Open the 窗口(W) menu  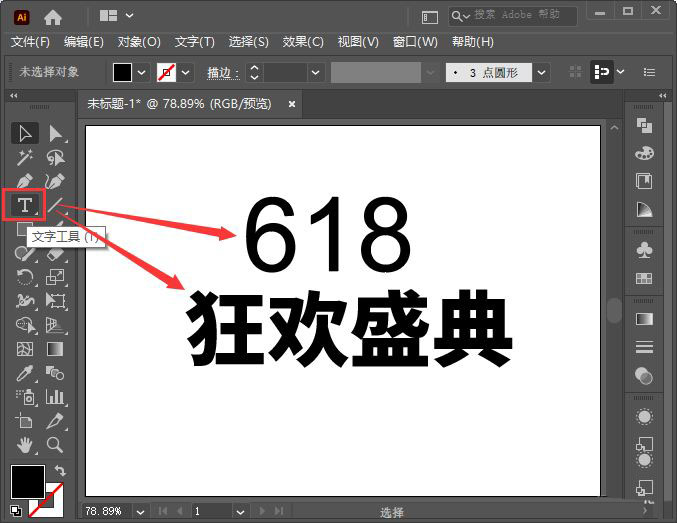(x=415, y=42)
